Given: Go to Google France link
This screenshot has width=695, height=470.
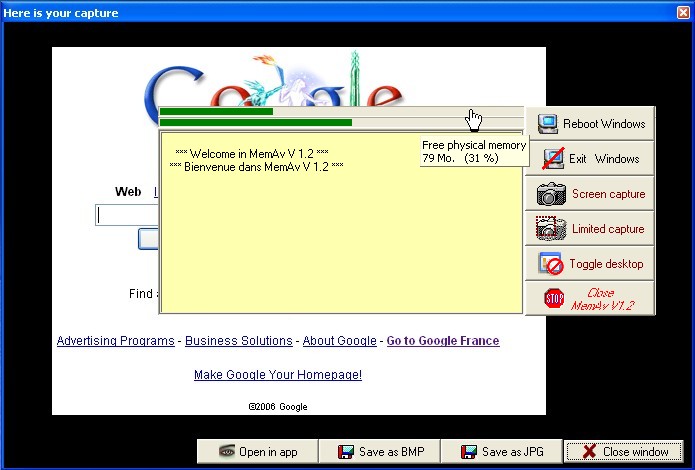Looking at the screenshot, I should (x=443, y=341).
